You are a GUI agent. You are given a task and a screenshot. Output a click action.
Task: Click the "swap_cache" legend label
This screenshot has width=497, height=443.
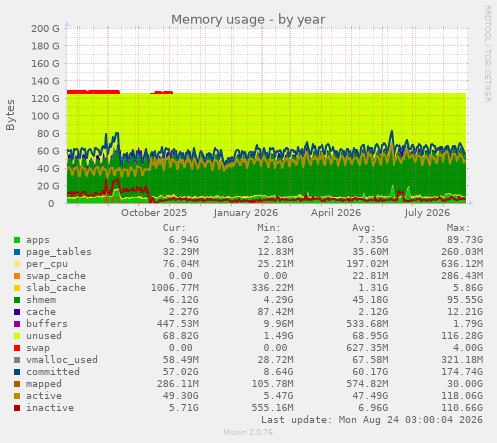(56, 276)
